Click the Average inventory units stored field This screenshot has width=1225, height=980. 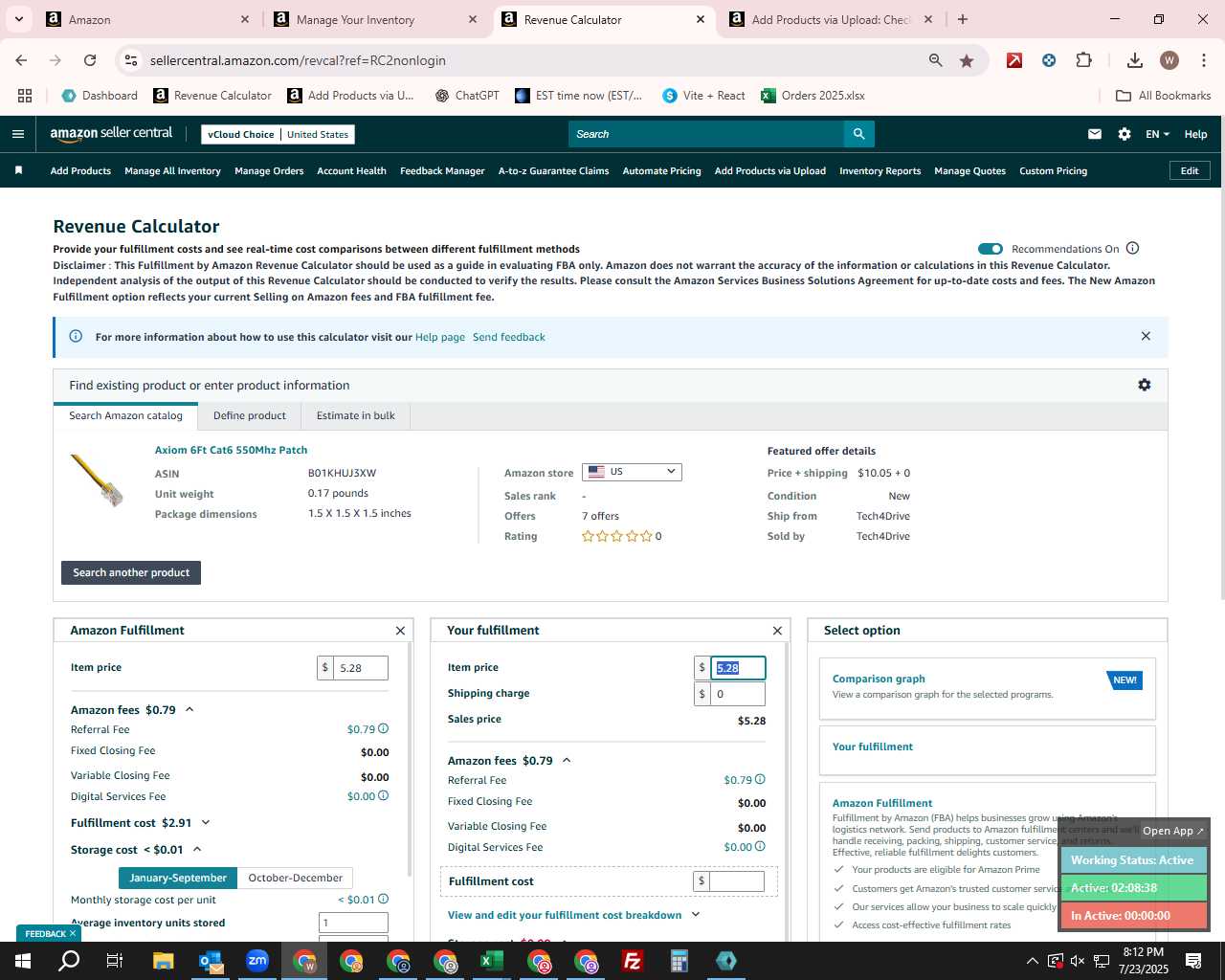coord(353,923)
